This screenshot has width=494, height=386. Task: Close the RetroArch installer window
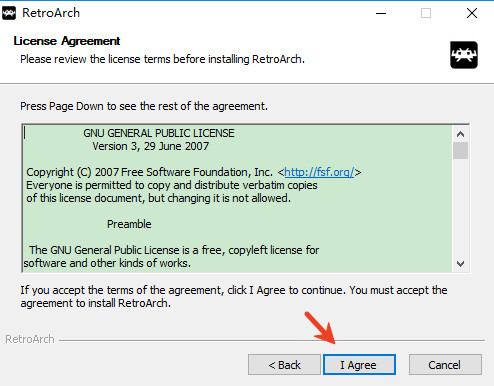tap(472, 13)
